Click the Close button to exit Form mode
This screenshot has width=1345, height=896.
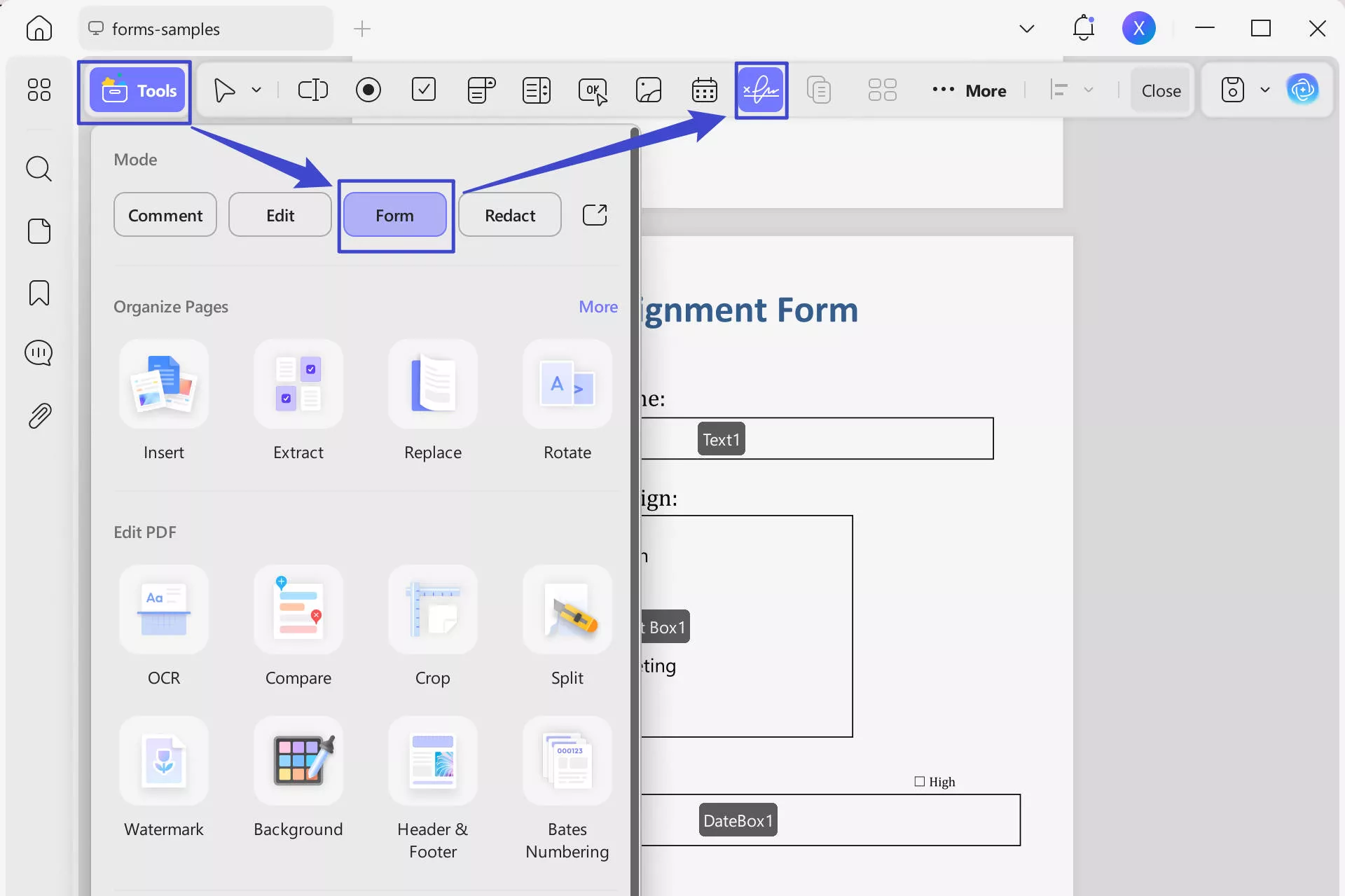pyautogui.click(x=1160, y=90)
